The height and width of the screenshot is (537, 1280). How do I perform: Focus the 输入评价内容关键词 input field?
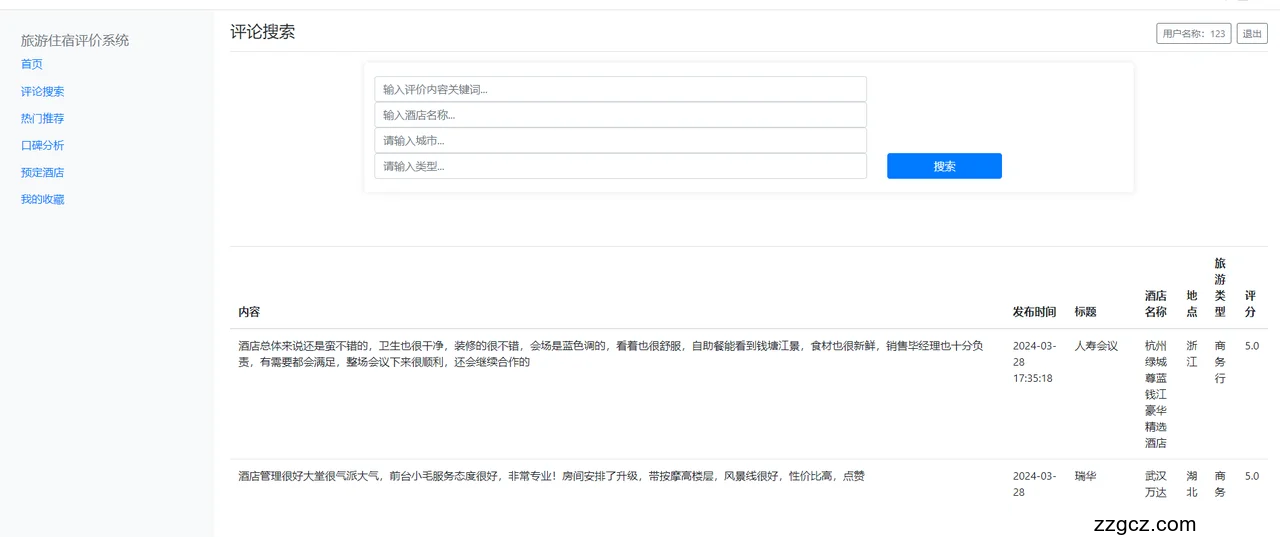620,89
